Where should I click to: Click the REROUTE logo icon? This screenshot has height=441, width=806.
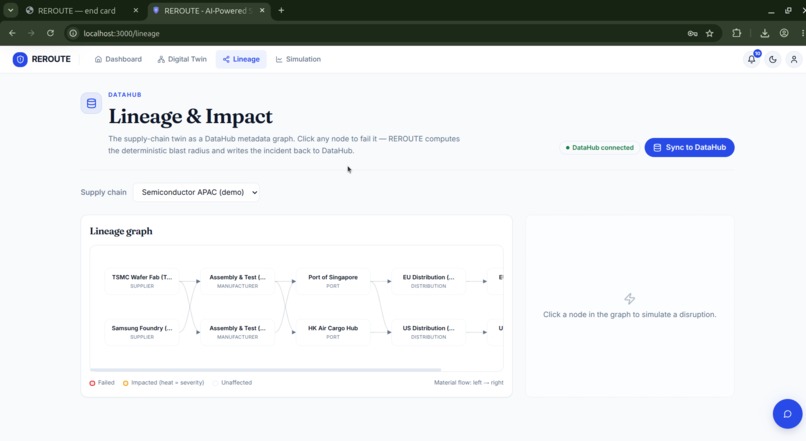[x=20, y=59]
